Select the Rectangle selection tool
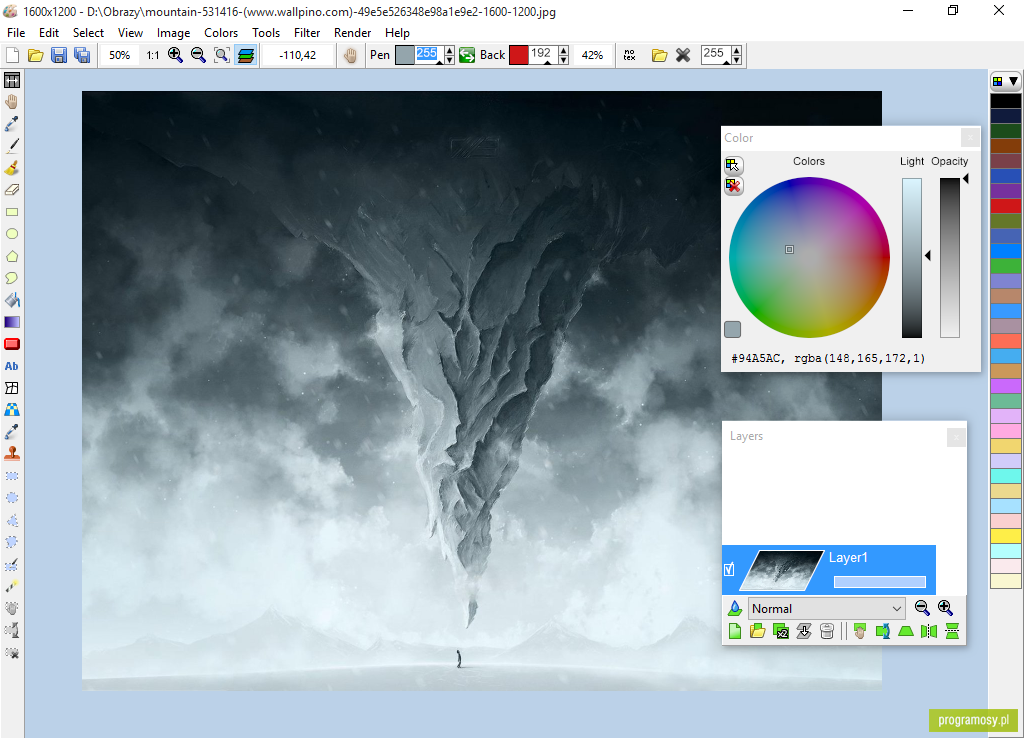This screenshot has width=1024, height=738. 12,476
